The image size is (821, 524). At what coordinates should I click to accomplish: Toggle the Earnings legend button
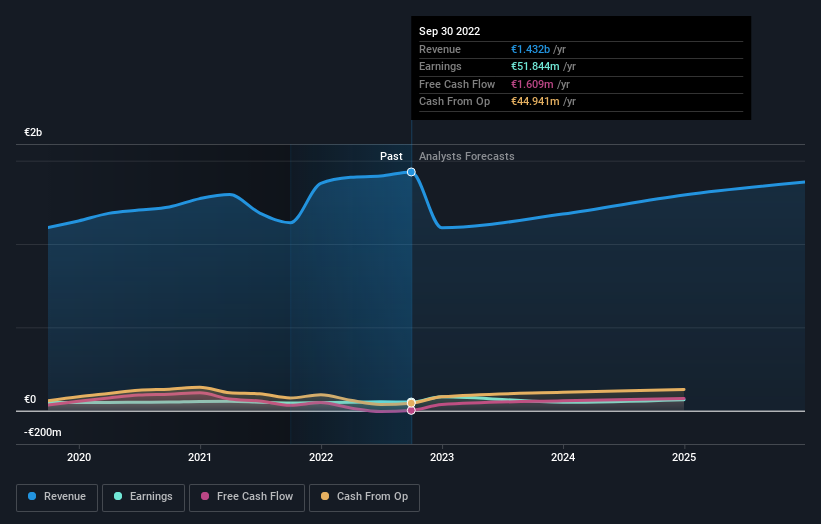pyautogui.click(x=143, y=497)
